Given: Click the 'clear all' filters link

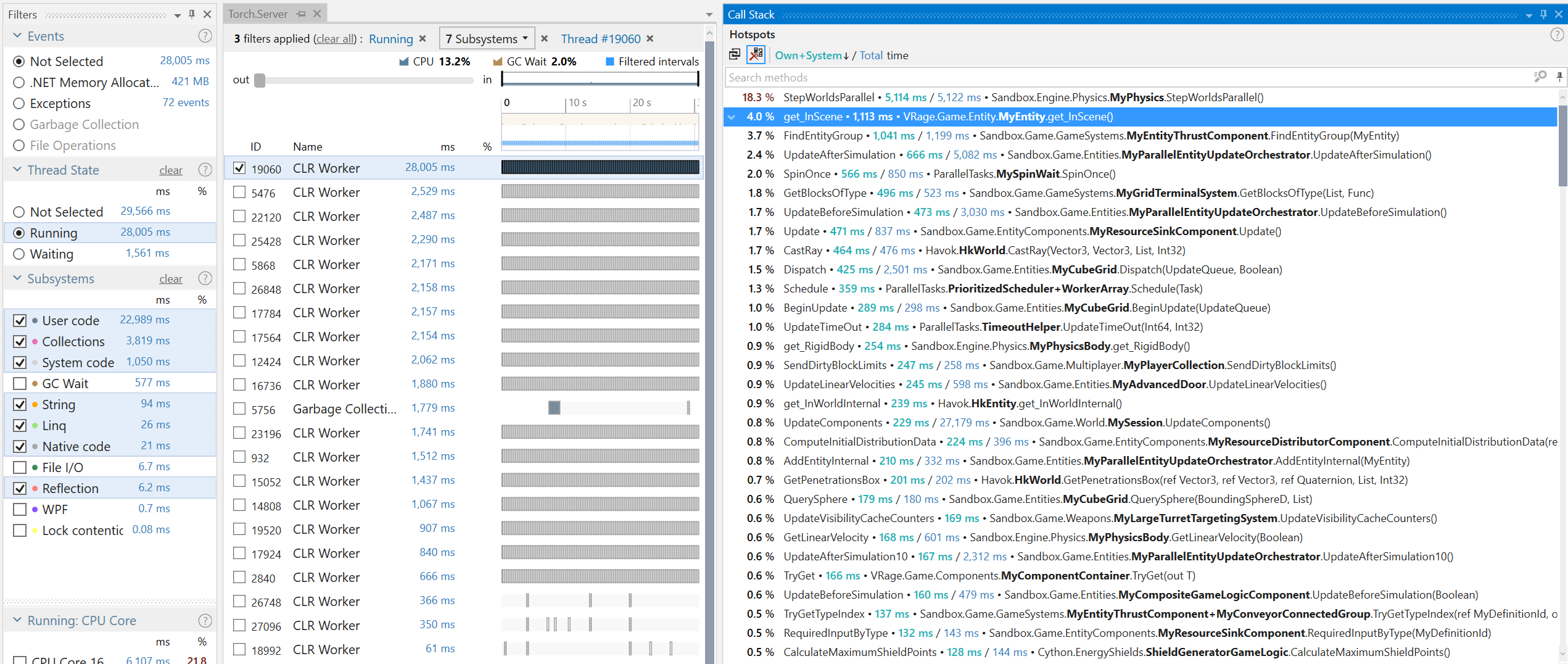Looking at the screenshot, I should (x=335, y=39).
